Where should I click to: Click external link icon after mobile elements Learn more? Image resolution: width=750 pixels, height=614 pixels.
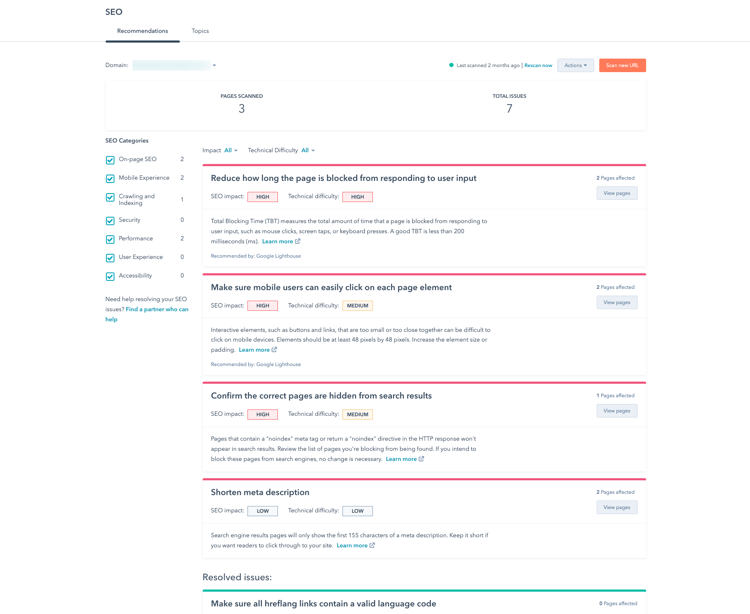click(274, 350)
